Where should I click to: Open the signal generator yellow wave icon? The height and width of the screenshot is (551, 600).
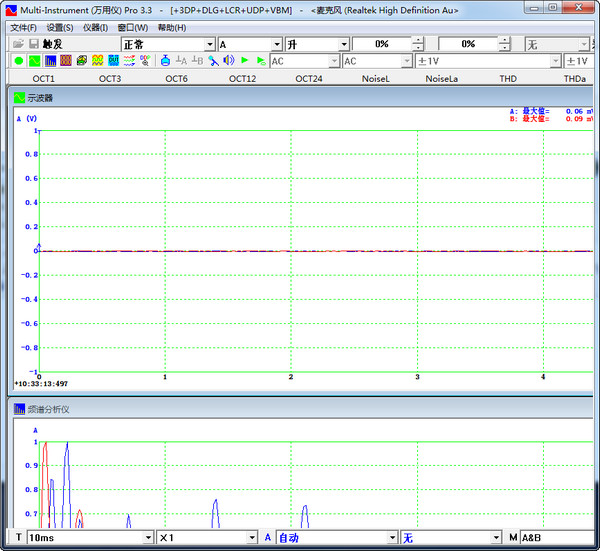click(98, 60)
